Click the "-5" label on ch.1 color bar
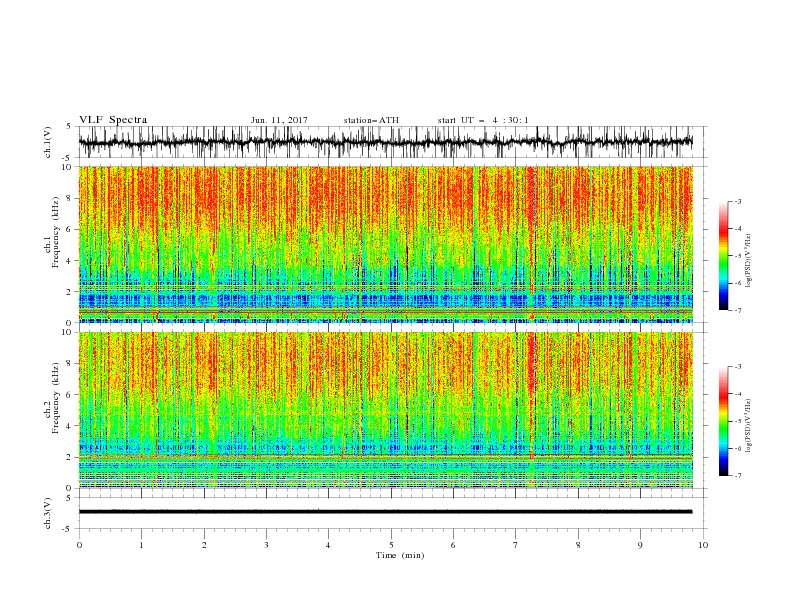This screenshot has width=792, height=612. [738, 256]
